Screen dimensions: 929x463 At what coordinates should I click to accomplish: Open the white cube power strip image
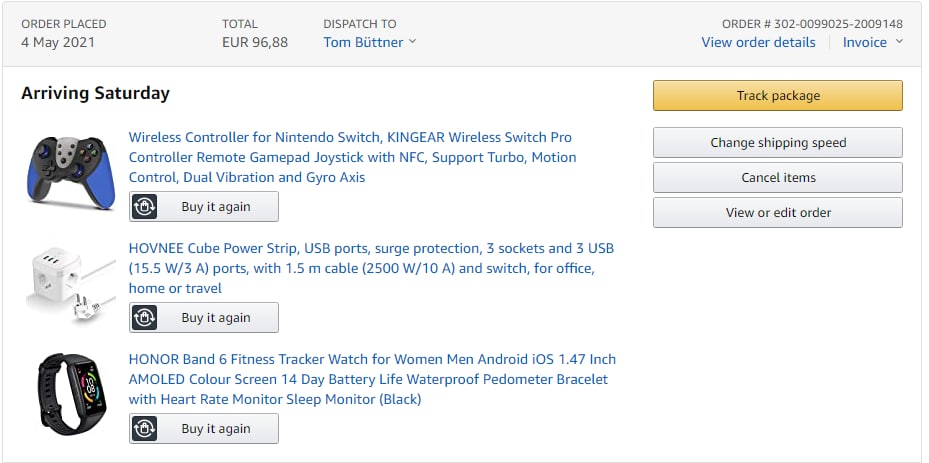point(71,283)
